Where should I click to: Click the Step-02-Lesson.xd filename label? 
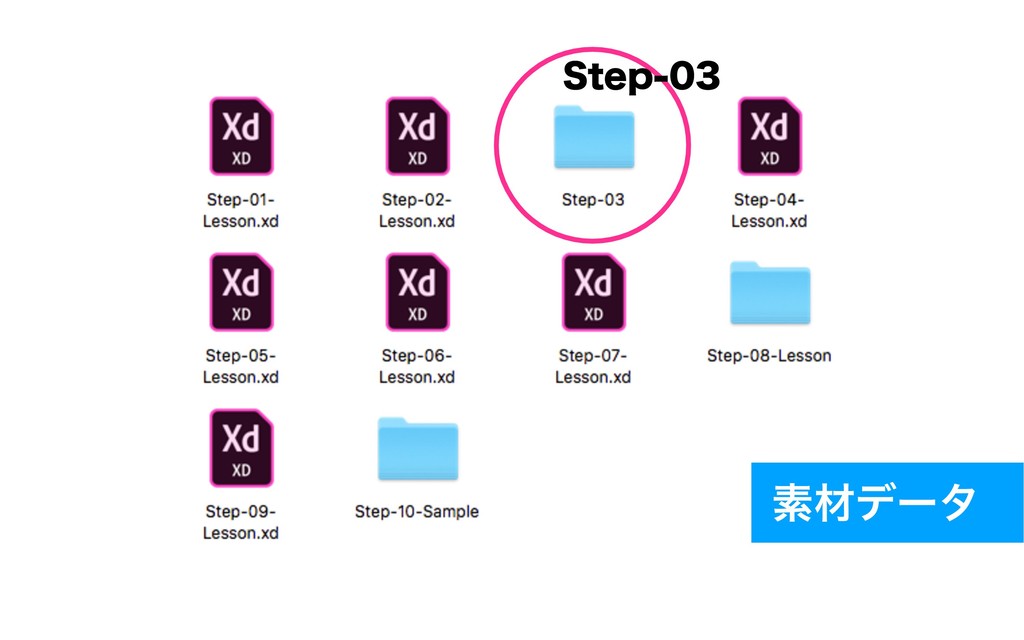click(417, 210)
